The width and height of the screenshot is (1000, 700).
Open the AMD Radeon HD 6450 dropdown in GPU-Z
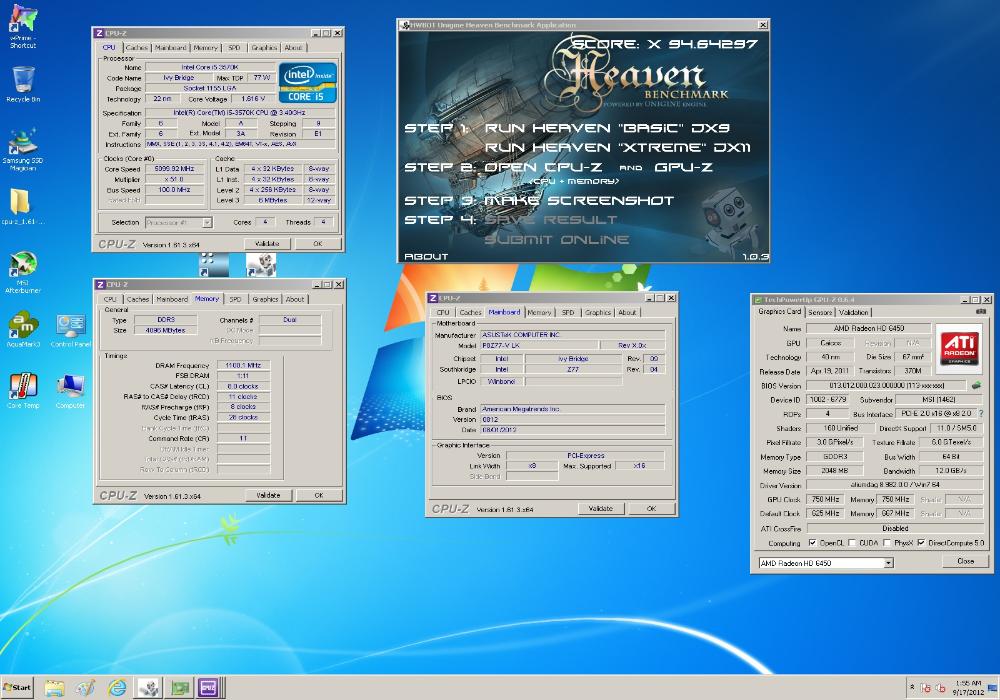[888, 563]
